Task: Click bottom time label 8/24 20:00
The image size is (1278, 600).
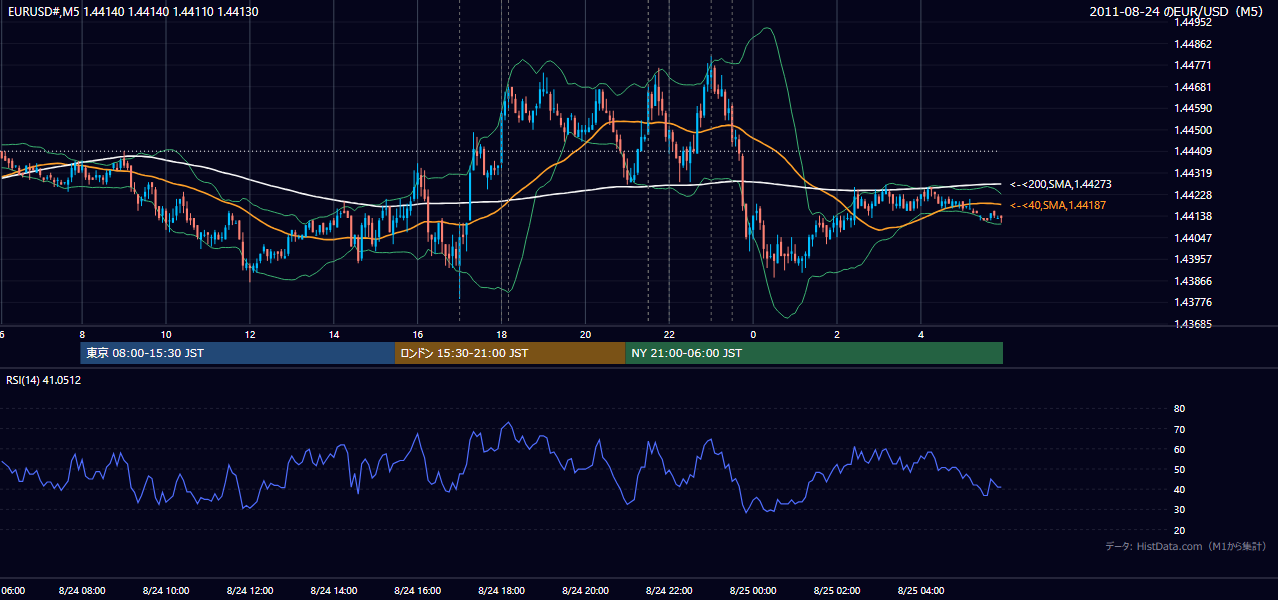Action: click(x=586, y=591)
